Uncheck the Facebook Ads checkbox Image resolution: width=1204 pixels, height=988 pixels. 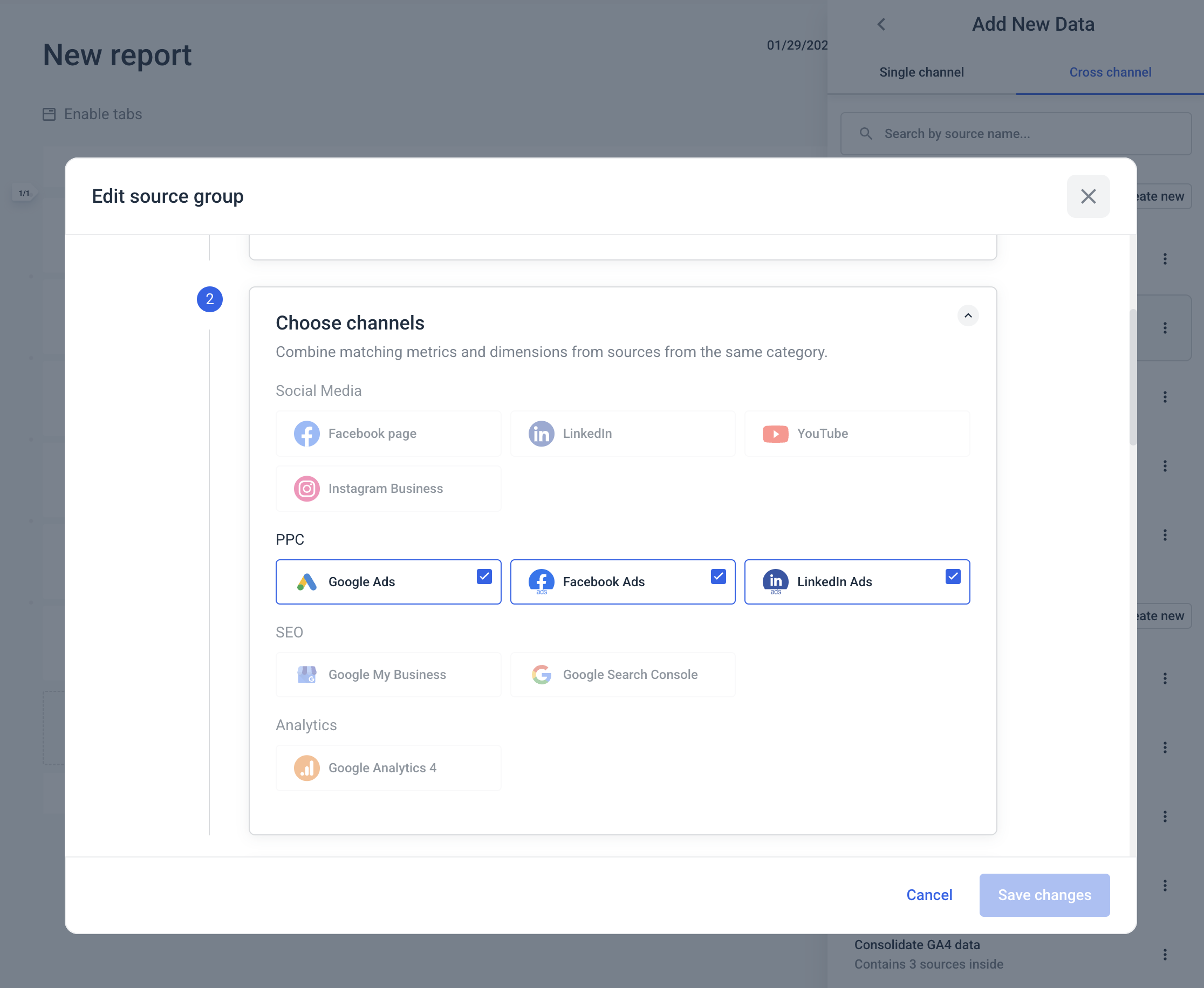point(718,577)
